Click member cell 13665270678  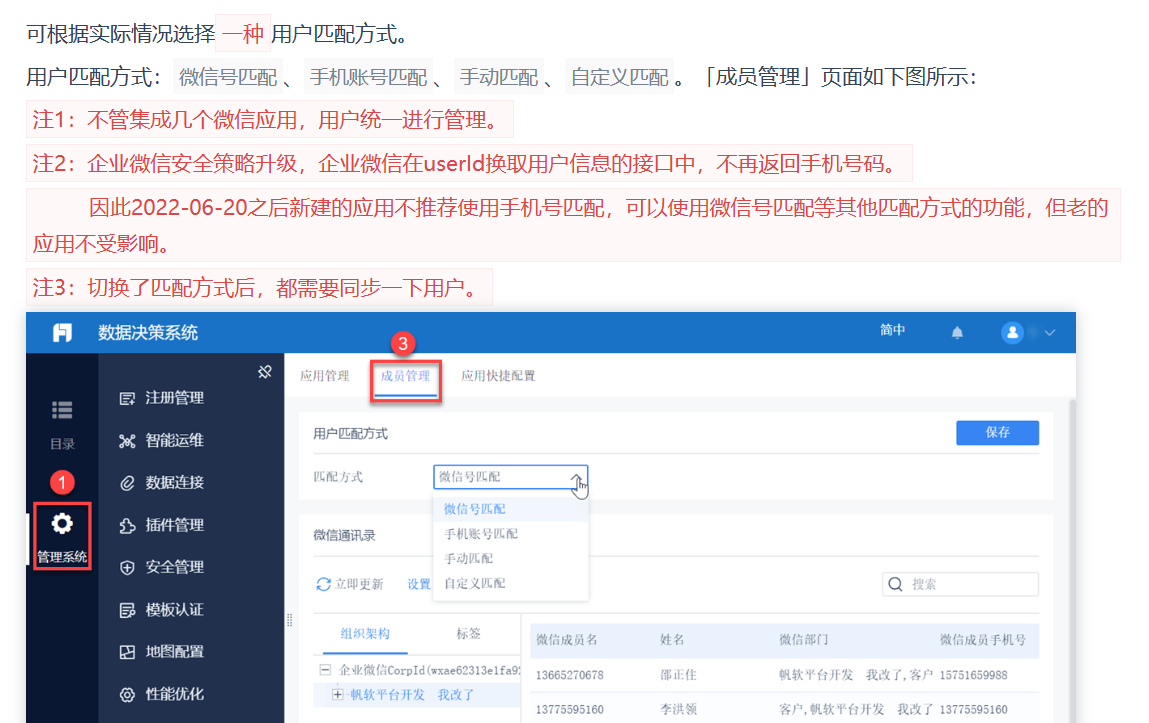pos(569,675)
